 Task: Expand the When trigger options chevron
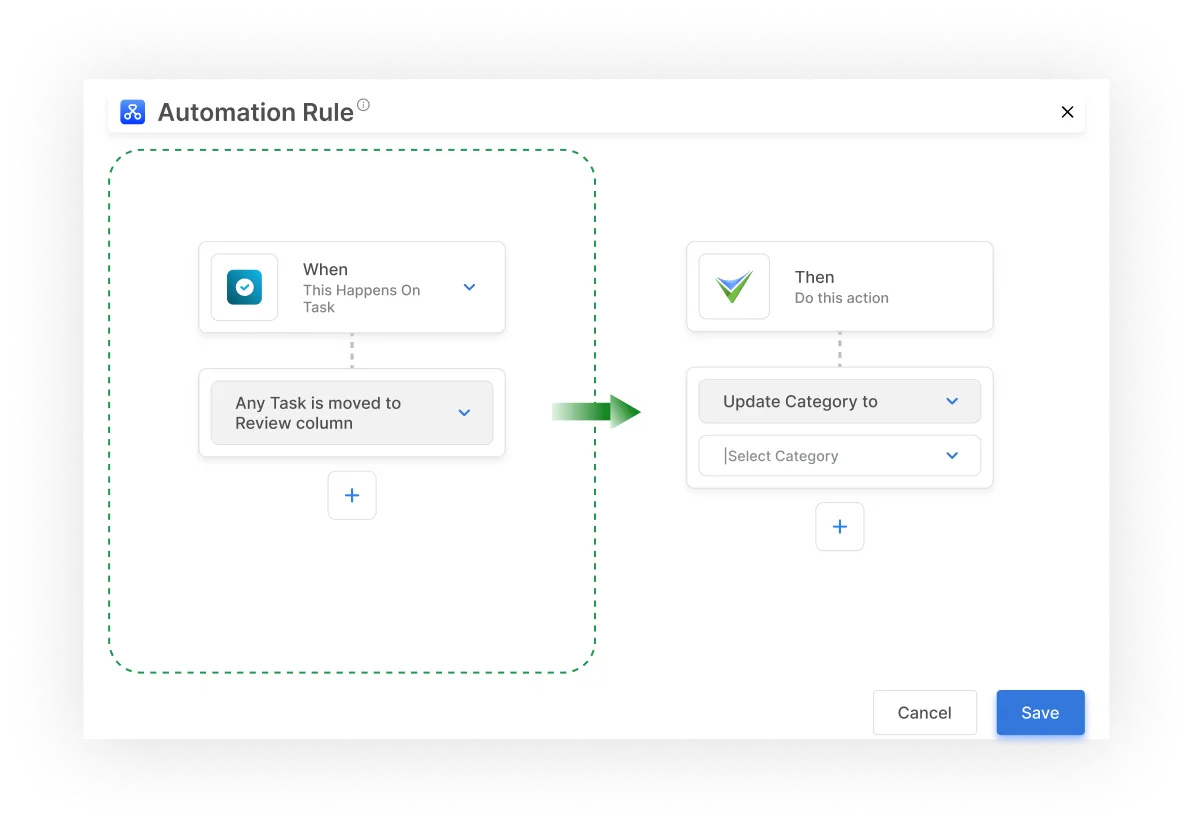(469, 287)
